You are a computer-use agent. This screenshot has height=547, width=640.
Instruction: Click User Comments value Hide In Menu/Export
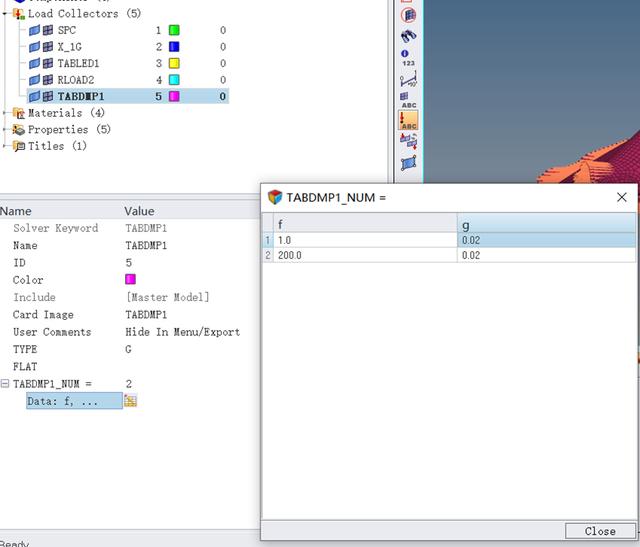point(182,332)
